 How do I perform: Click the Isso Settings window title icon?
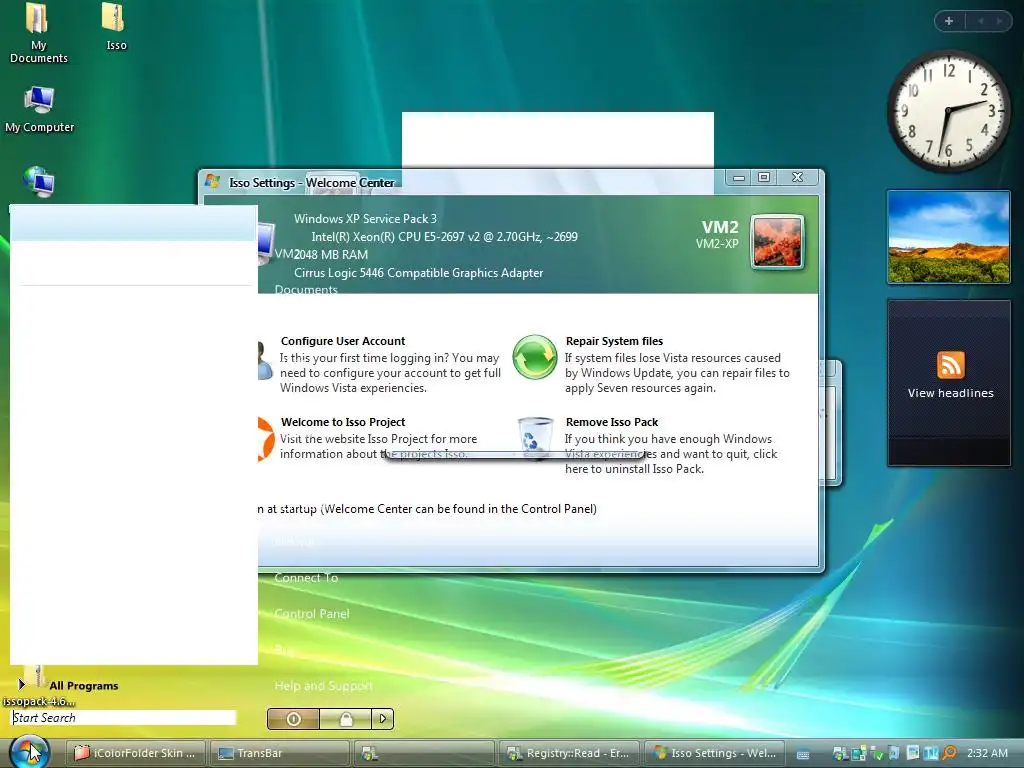coord(212,182)
